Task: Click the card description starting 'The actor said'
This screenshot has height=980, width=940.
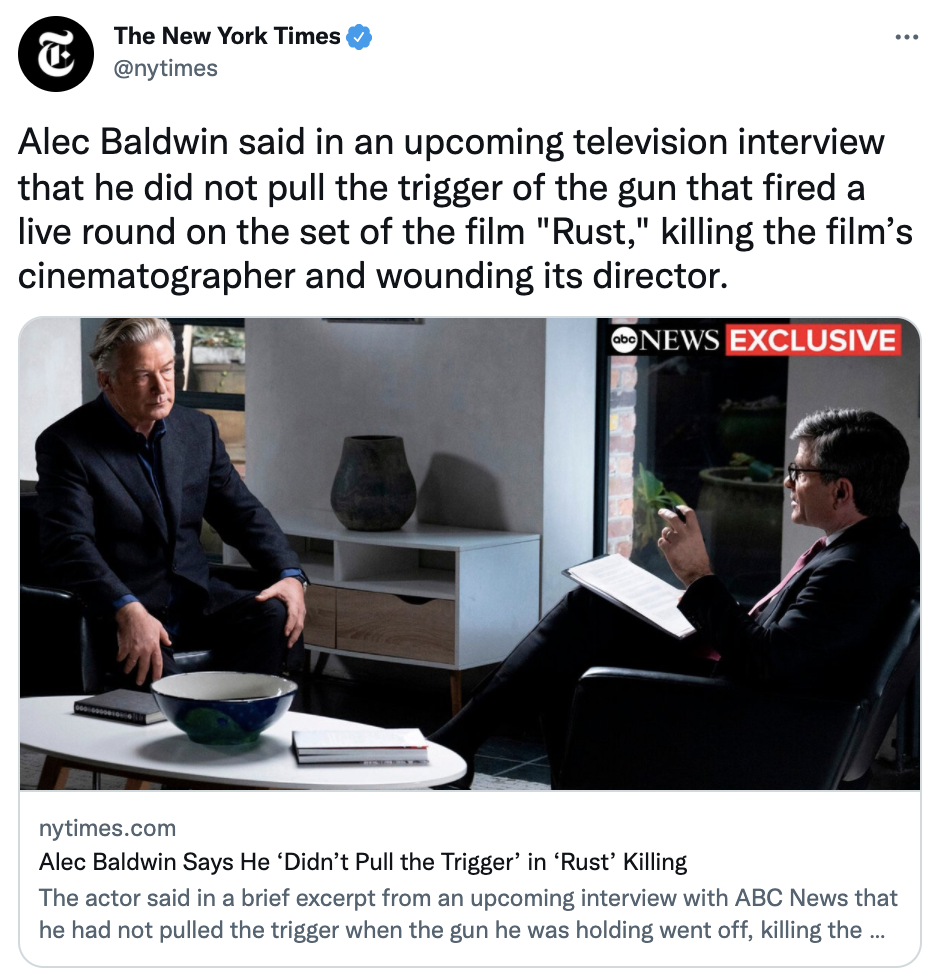Action: (468, 914)
